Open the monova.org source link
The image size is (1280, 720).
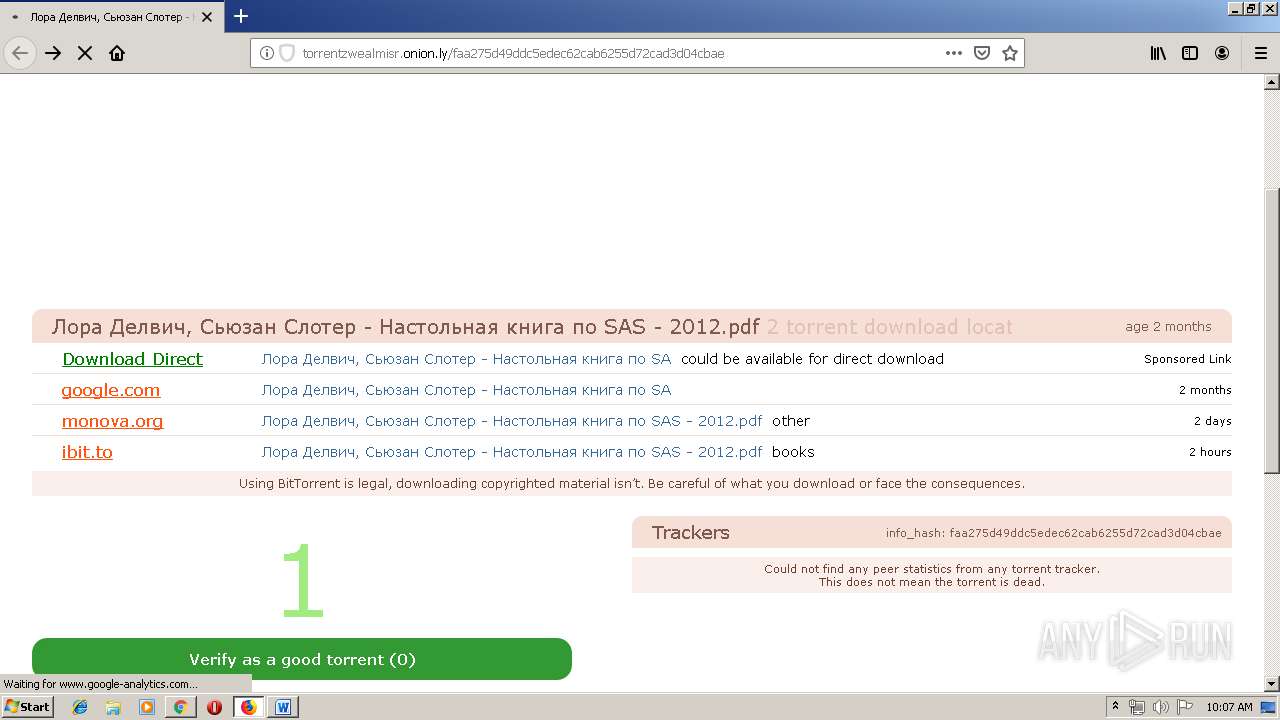112,421
